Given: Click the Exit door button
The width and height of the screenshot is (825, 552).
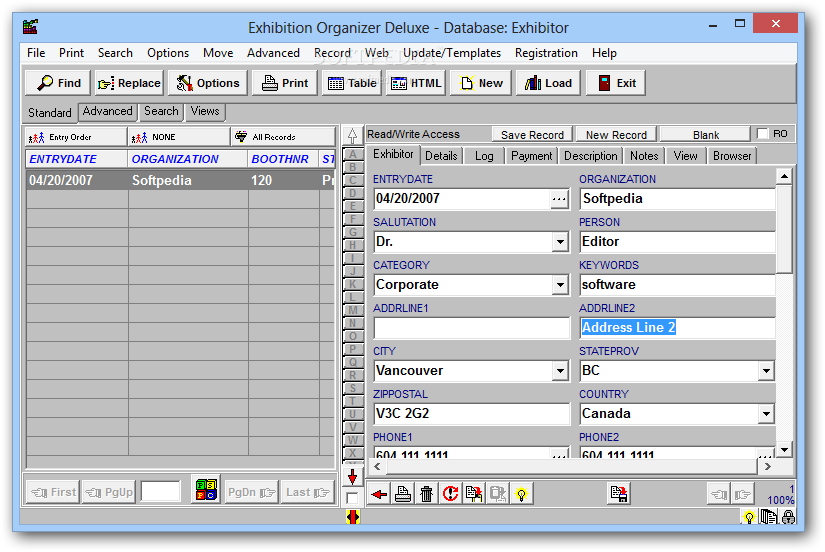Looking at the screenshot, I should [x=616, y=83].
